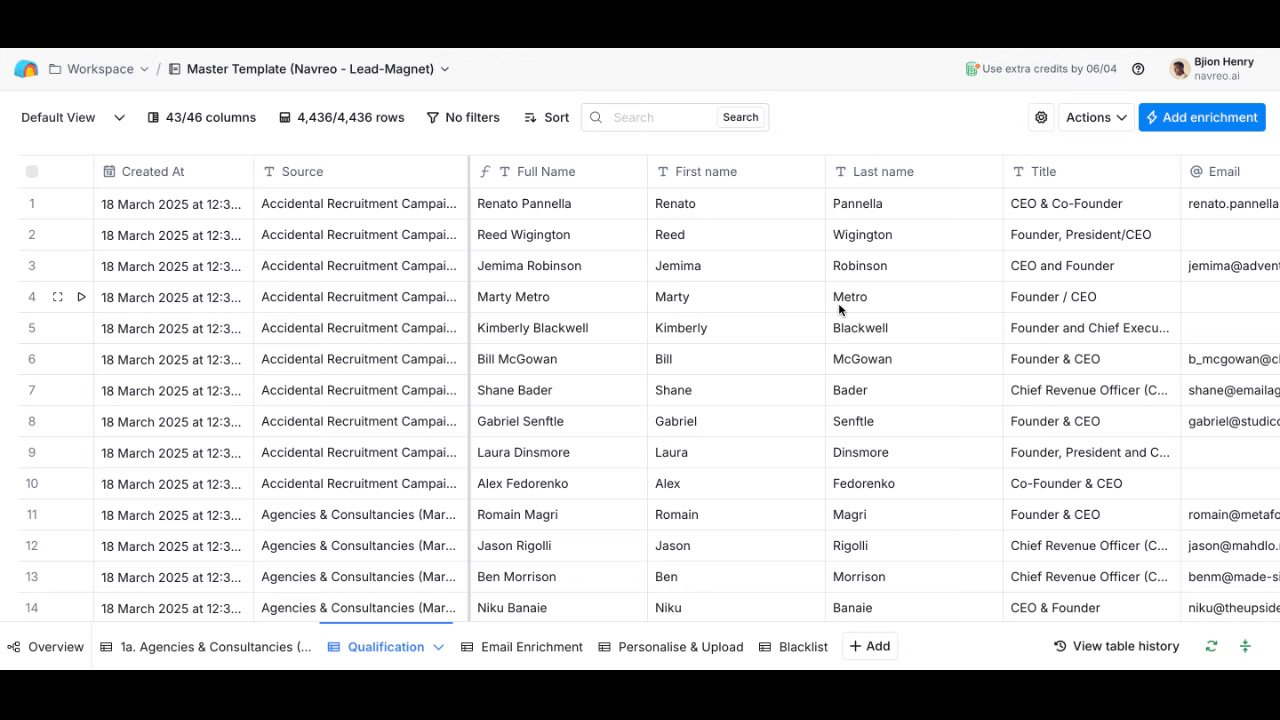This screenshot has height=720, width=1280.
Task: Click View table history
Action: point(1116,646)
